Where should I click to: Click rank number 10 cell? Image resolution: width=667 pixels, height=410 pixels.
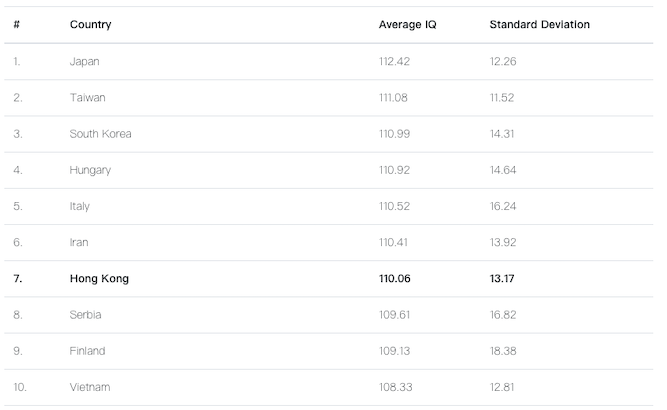click(20, 387)
